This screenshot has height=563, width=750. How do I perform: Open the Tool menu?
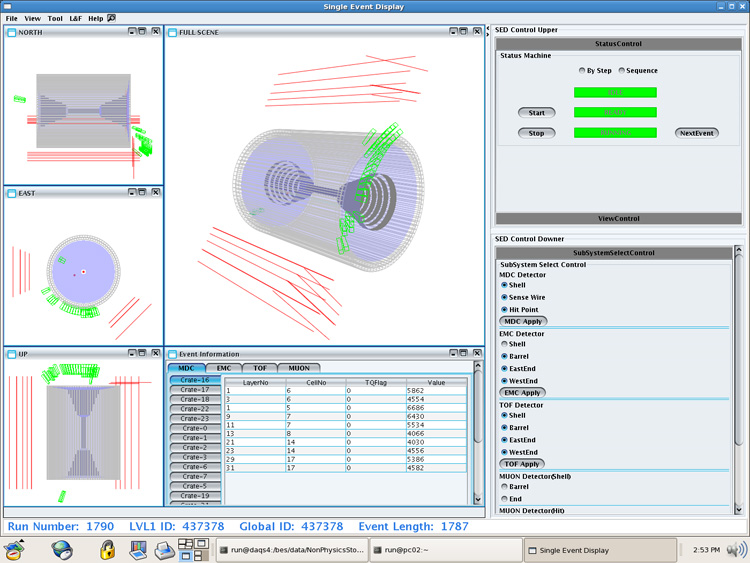55,18
